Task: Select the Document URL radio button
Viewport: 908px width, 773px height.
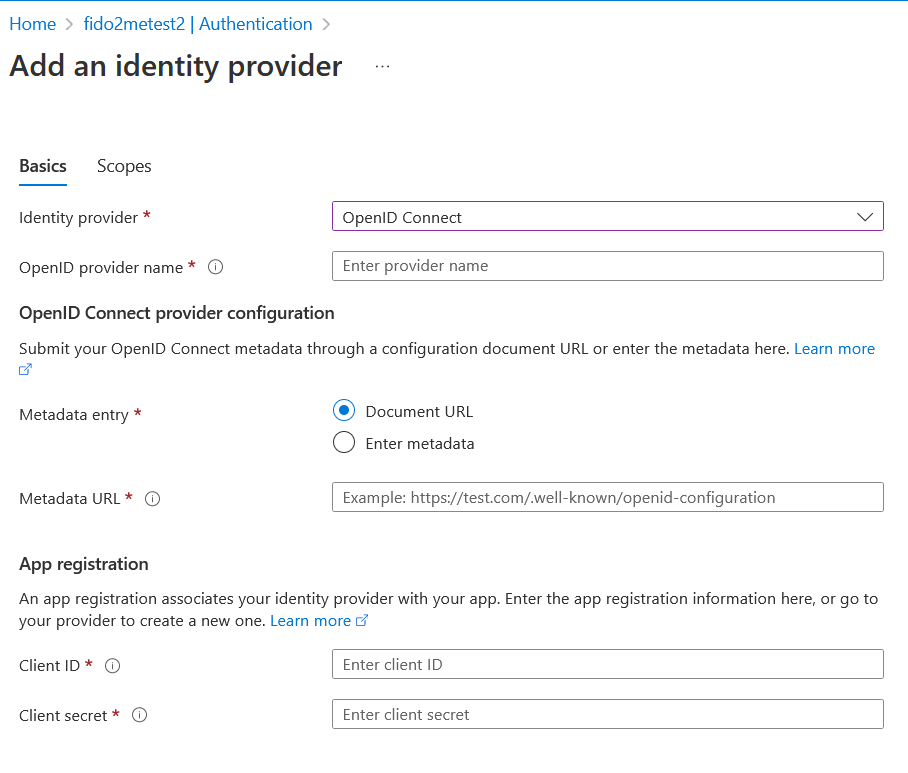Action: point(344,411)
